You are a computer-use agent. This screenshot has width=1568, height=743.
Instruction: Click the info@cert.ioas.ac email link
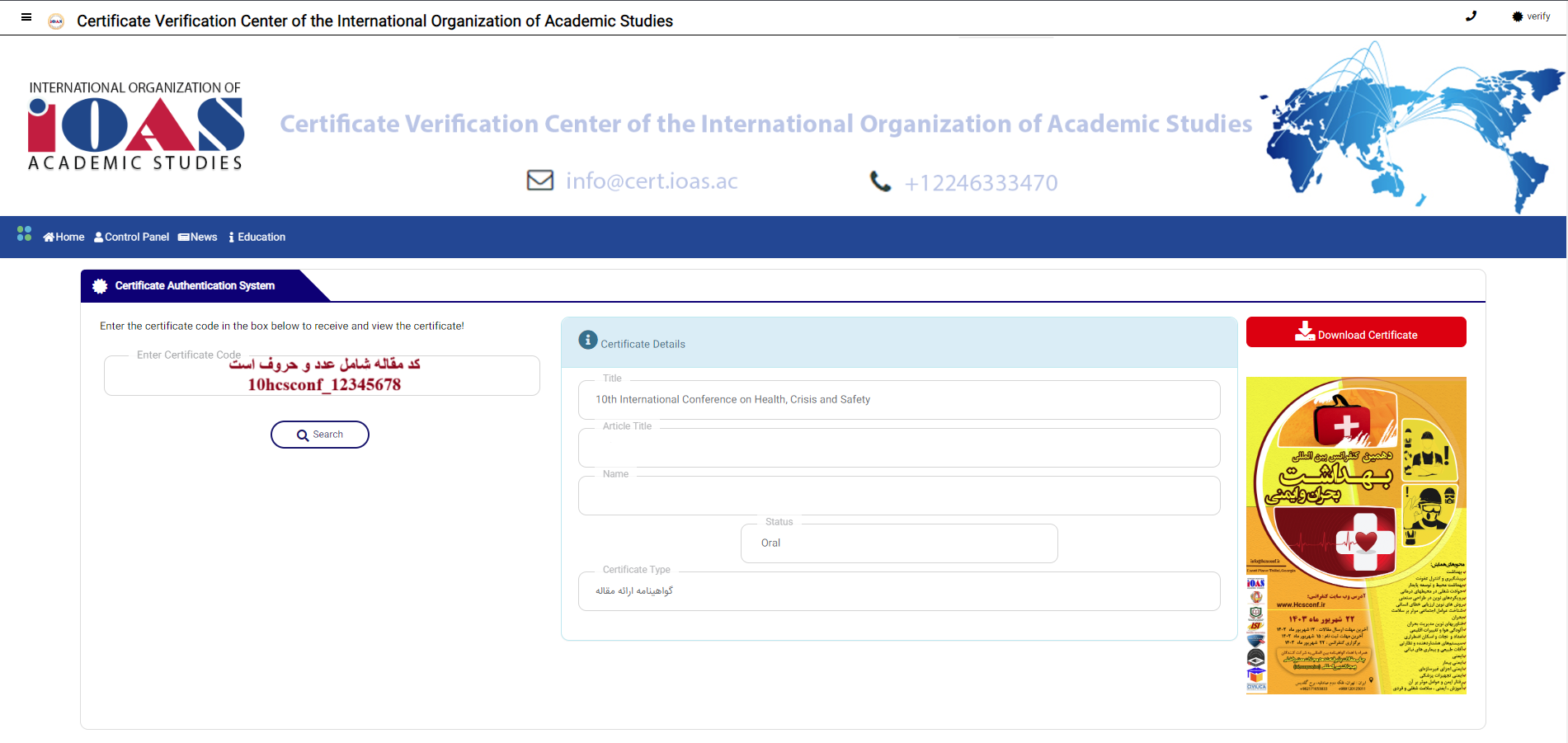pyautogui.click(x=652, y=181)
